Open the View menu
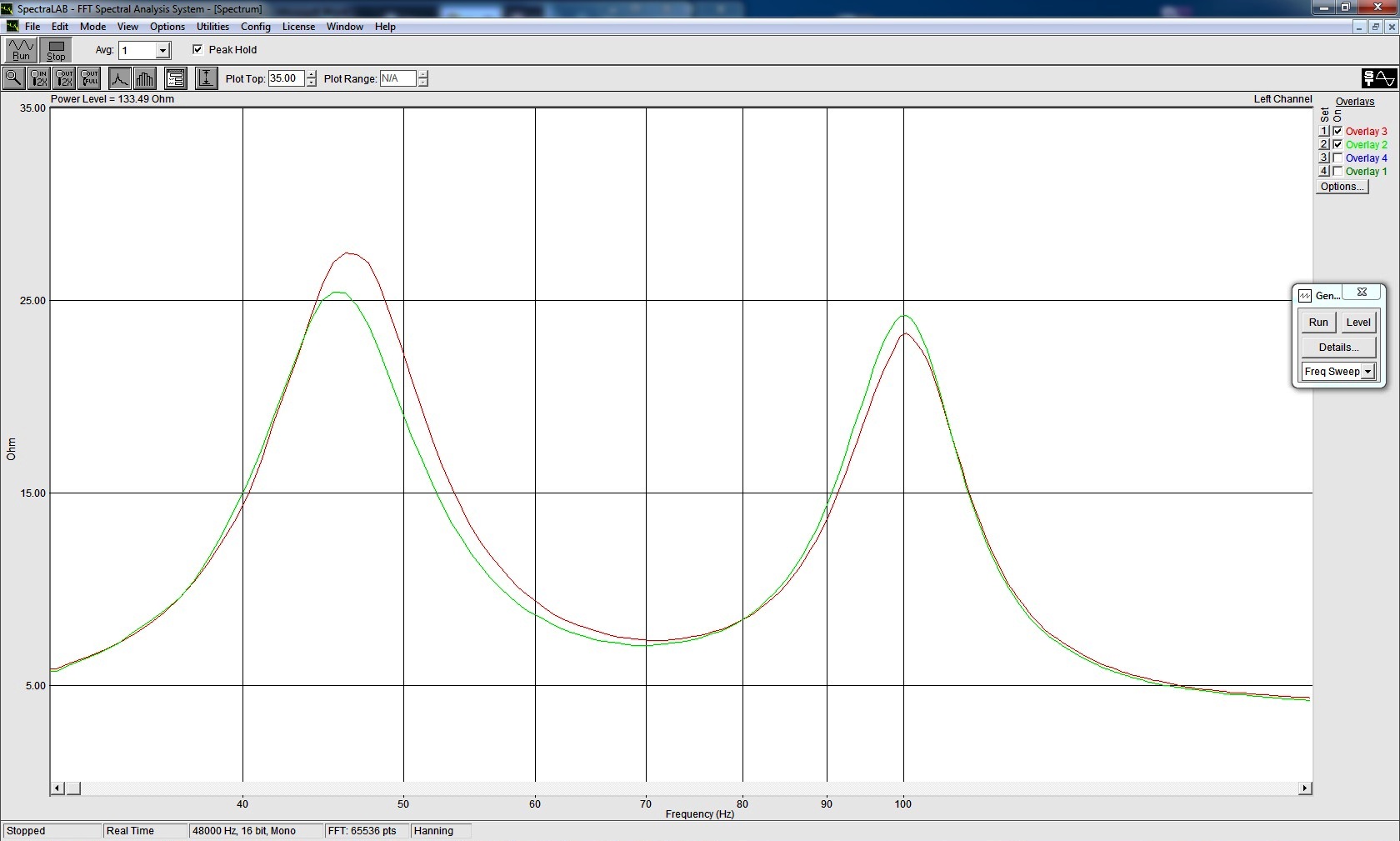 pos(127,27)
